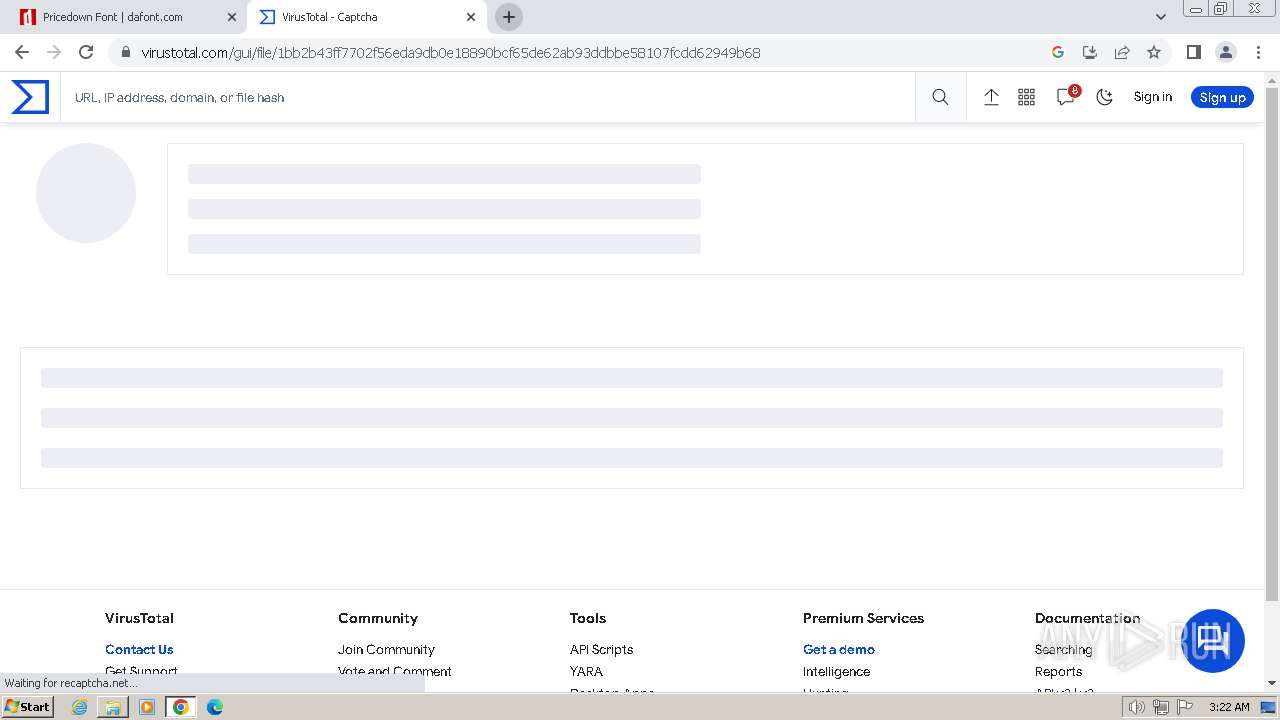Open a new tab with plus button

pyautogui.click(x=509, y=17)
